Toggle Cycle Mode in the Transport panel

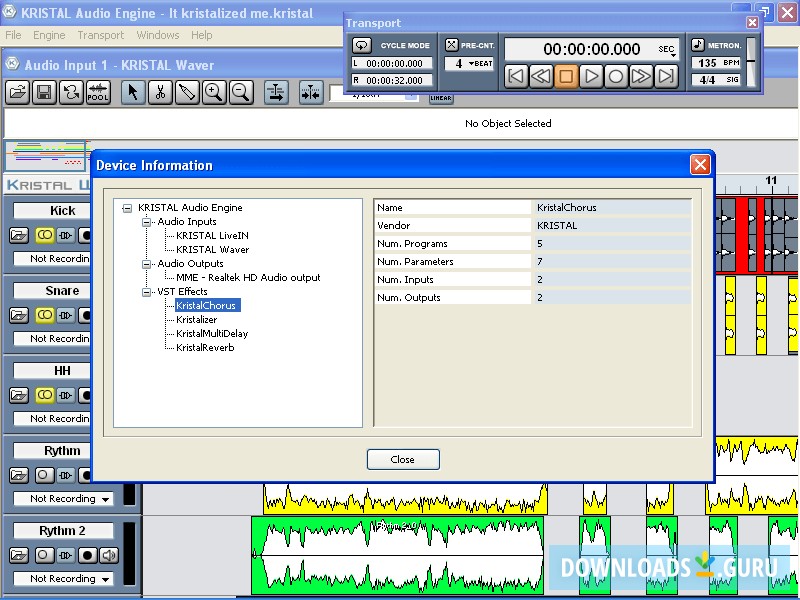(362, 45)
